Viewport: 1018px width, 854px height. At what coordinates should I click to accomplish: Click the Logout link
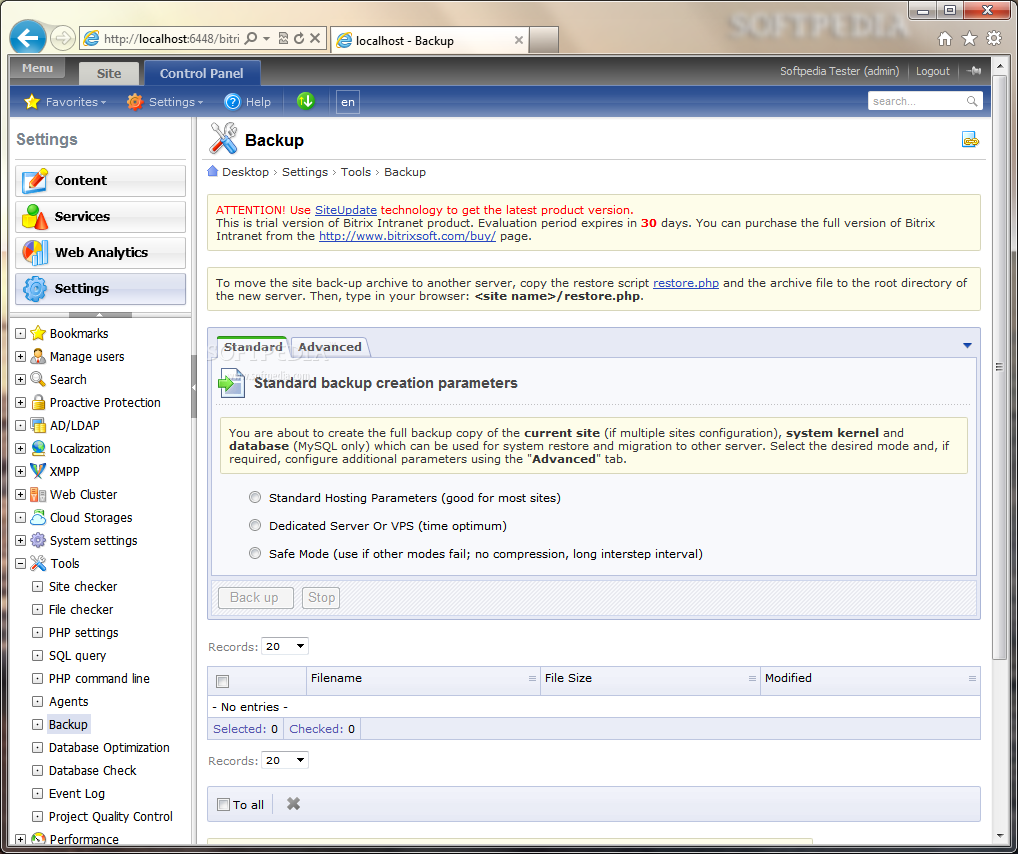pos(932,71)
